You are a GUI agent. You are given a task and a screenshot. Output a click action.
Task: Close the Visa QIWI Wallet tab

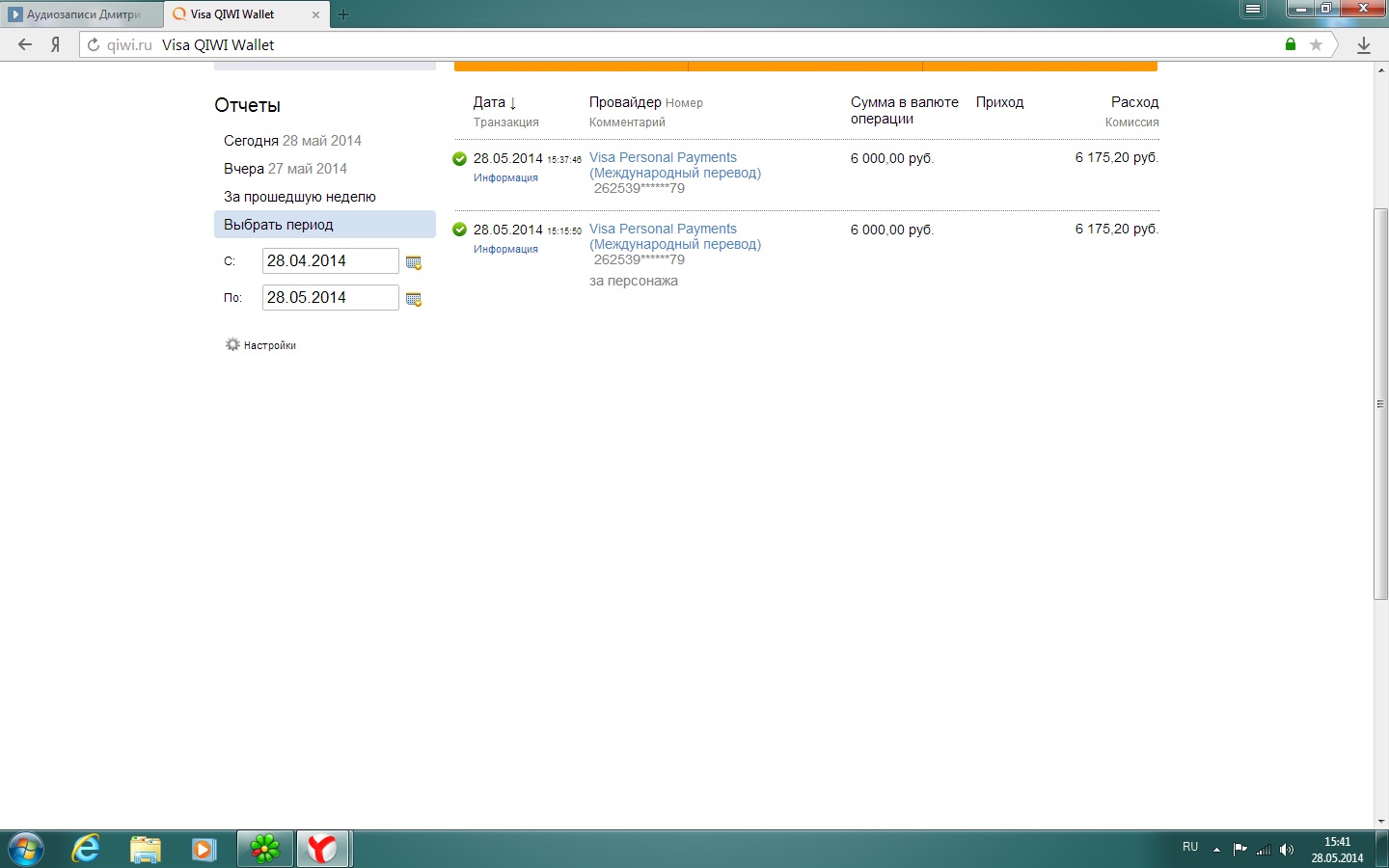[315, 14]
